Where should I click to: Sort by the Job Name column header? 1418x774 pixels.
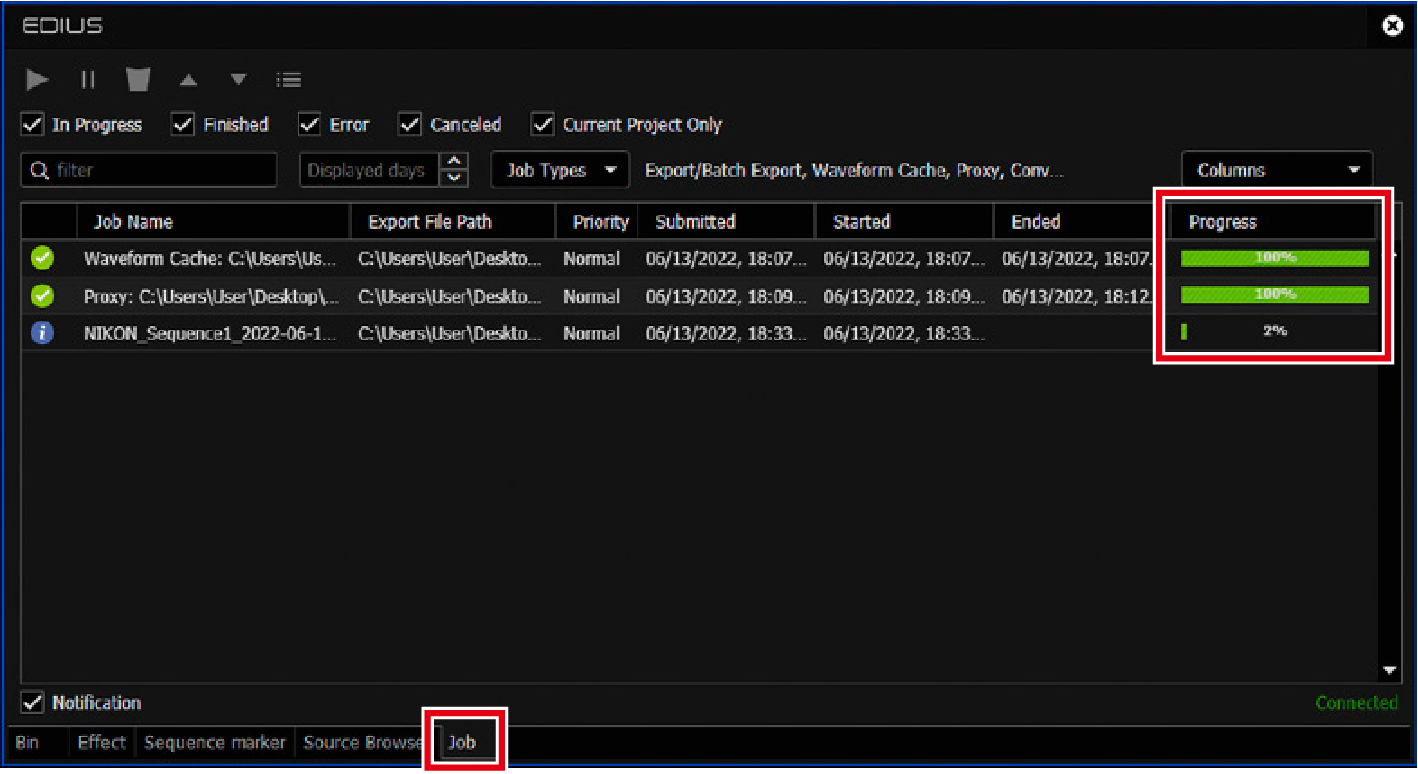133,222
